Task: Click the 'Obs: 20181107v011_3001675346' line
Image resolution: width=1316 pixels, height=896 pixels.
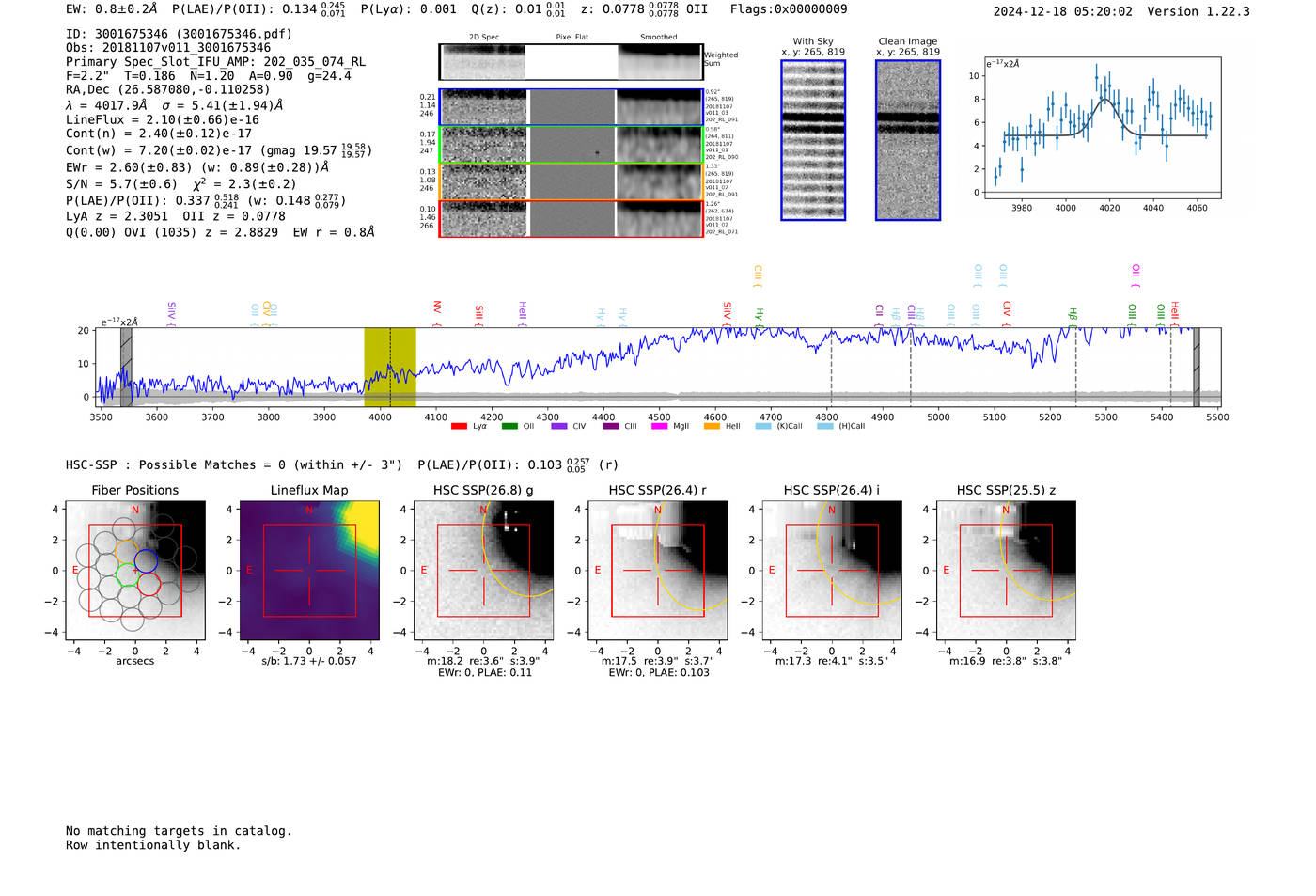Action: (168, 48)
